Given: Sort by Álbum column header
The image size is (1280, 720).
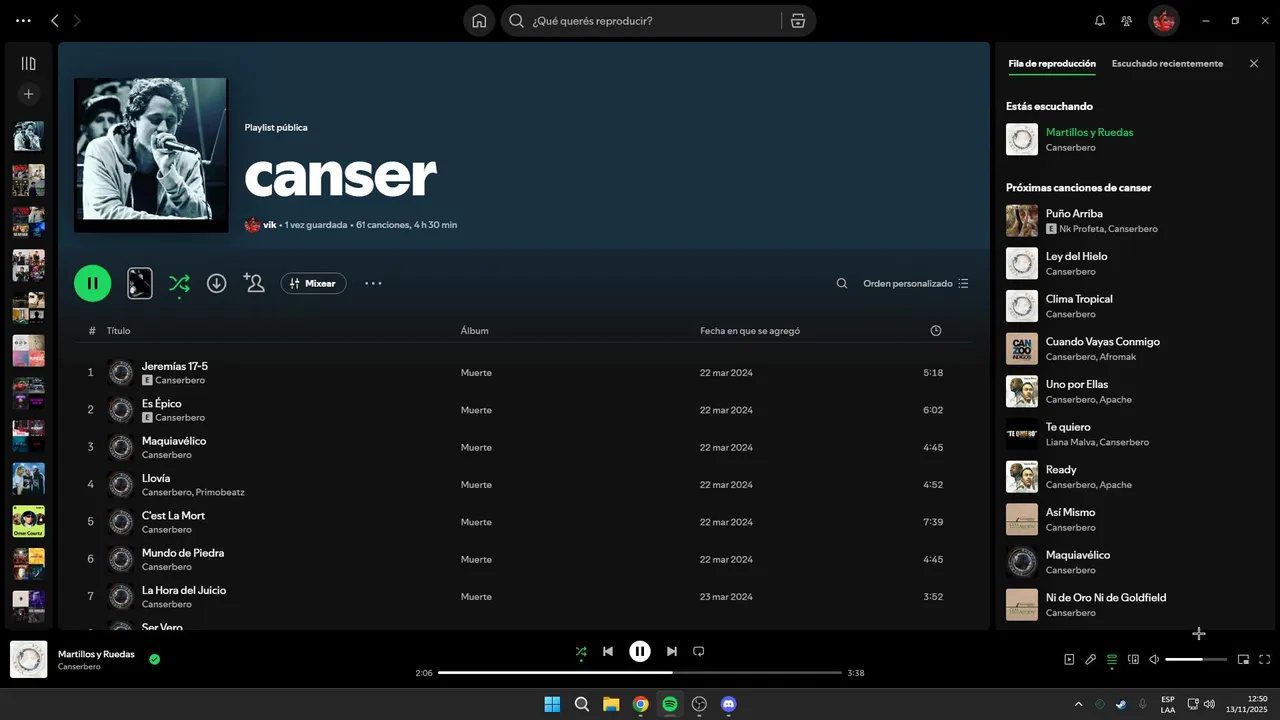Looking at the screenshot, I should tap(474, 331).
